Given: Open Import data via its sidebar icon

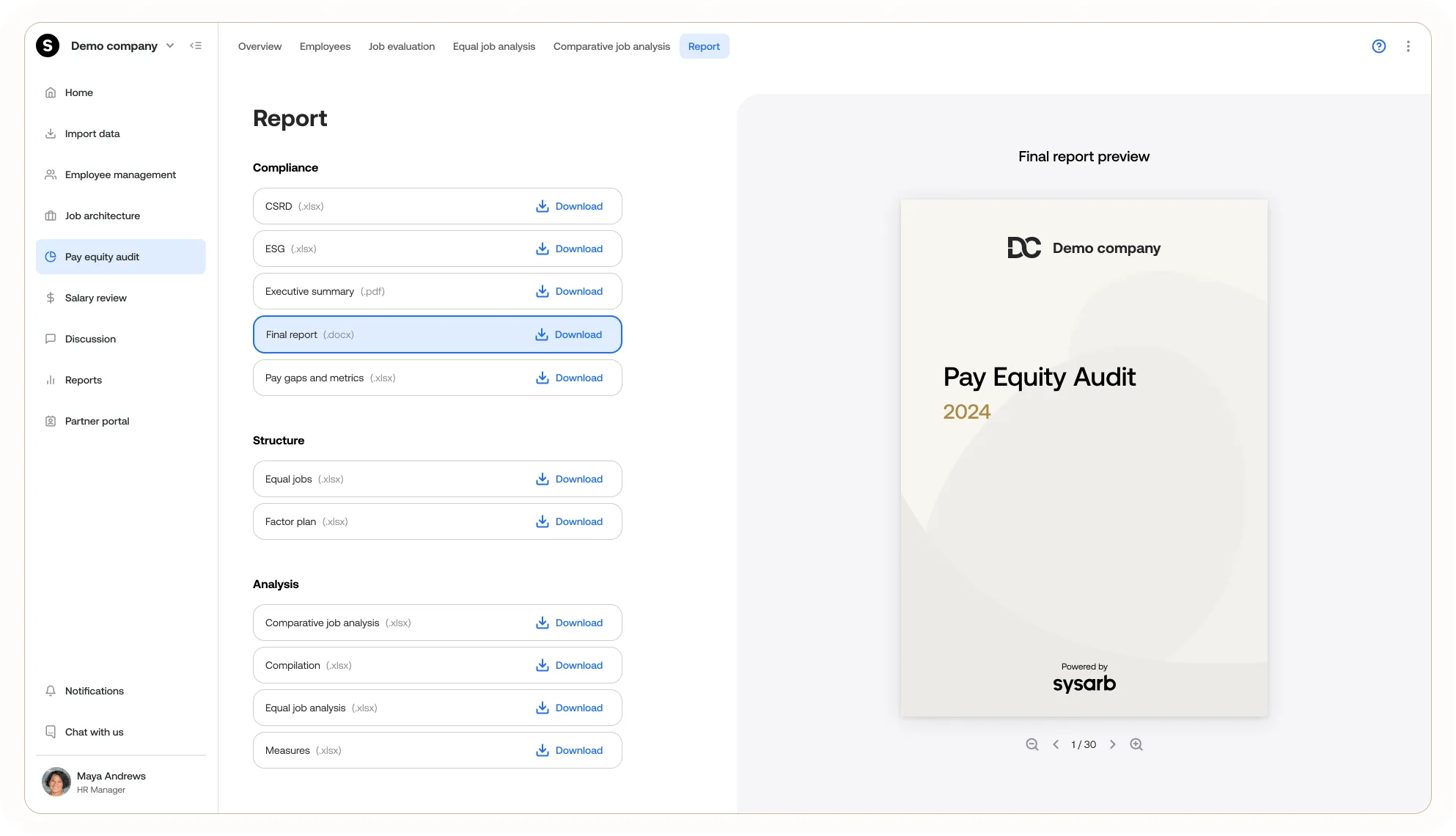Looking at the screenshot, I should (50, 133).
